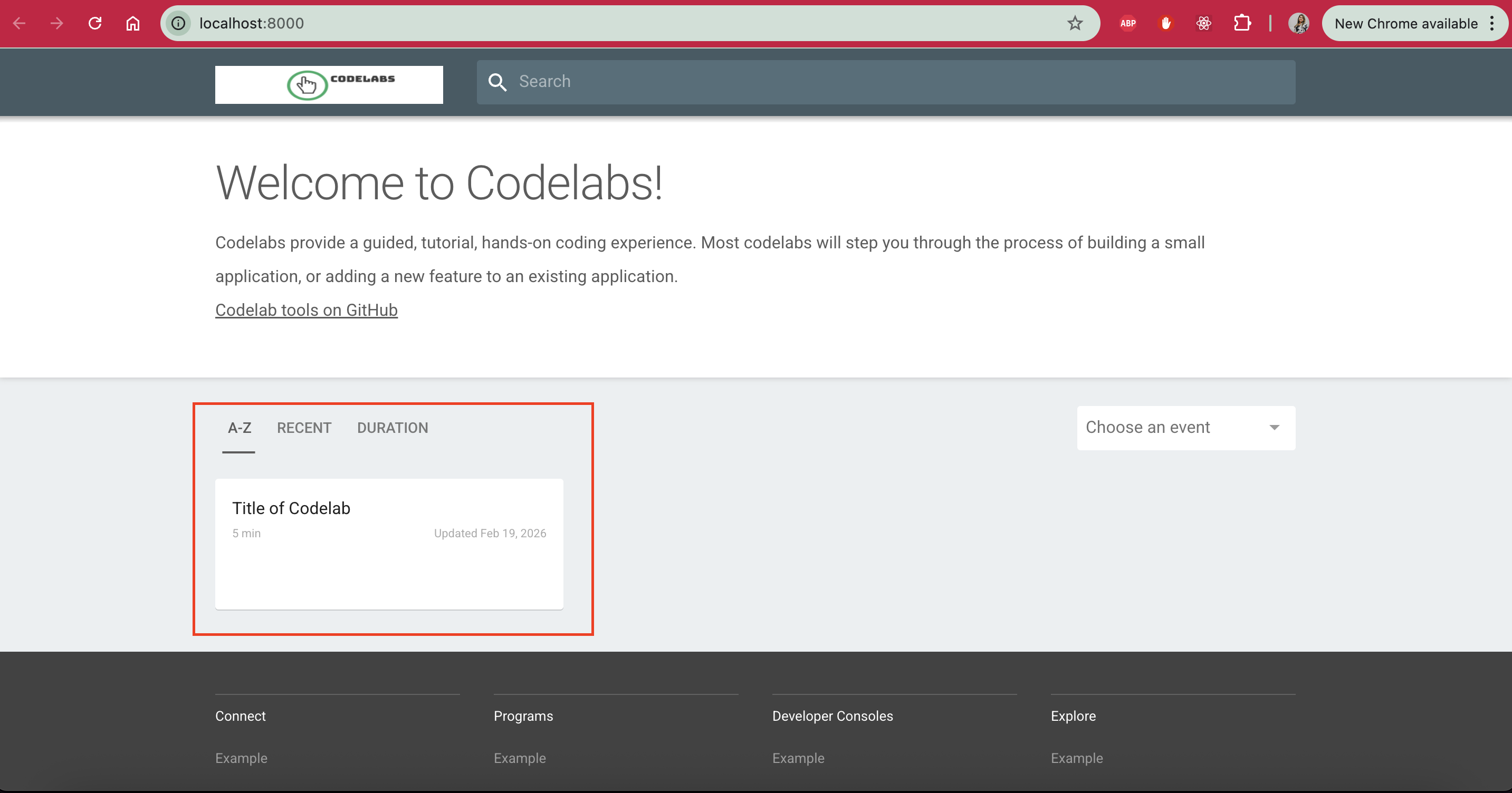The height and width of the screenshot is (793, 1512).
Task: Click the search magnifier icon
Action: point(497,82)
